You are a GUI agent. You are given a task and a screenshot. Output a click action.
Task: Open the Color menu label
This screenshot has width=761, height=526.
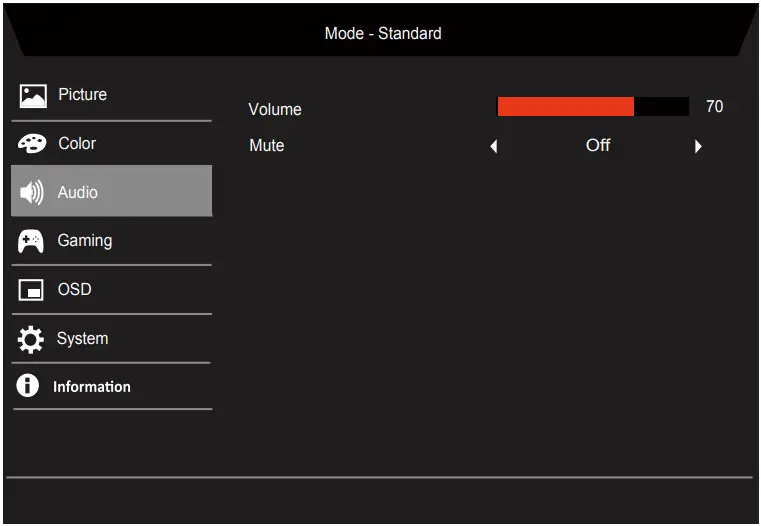tap(77, 144)
